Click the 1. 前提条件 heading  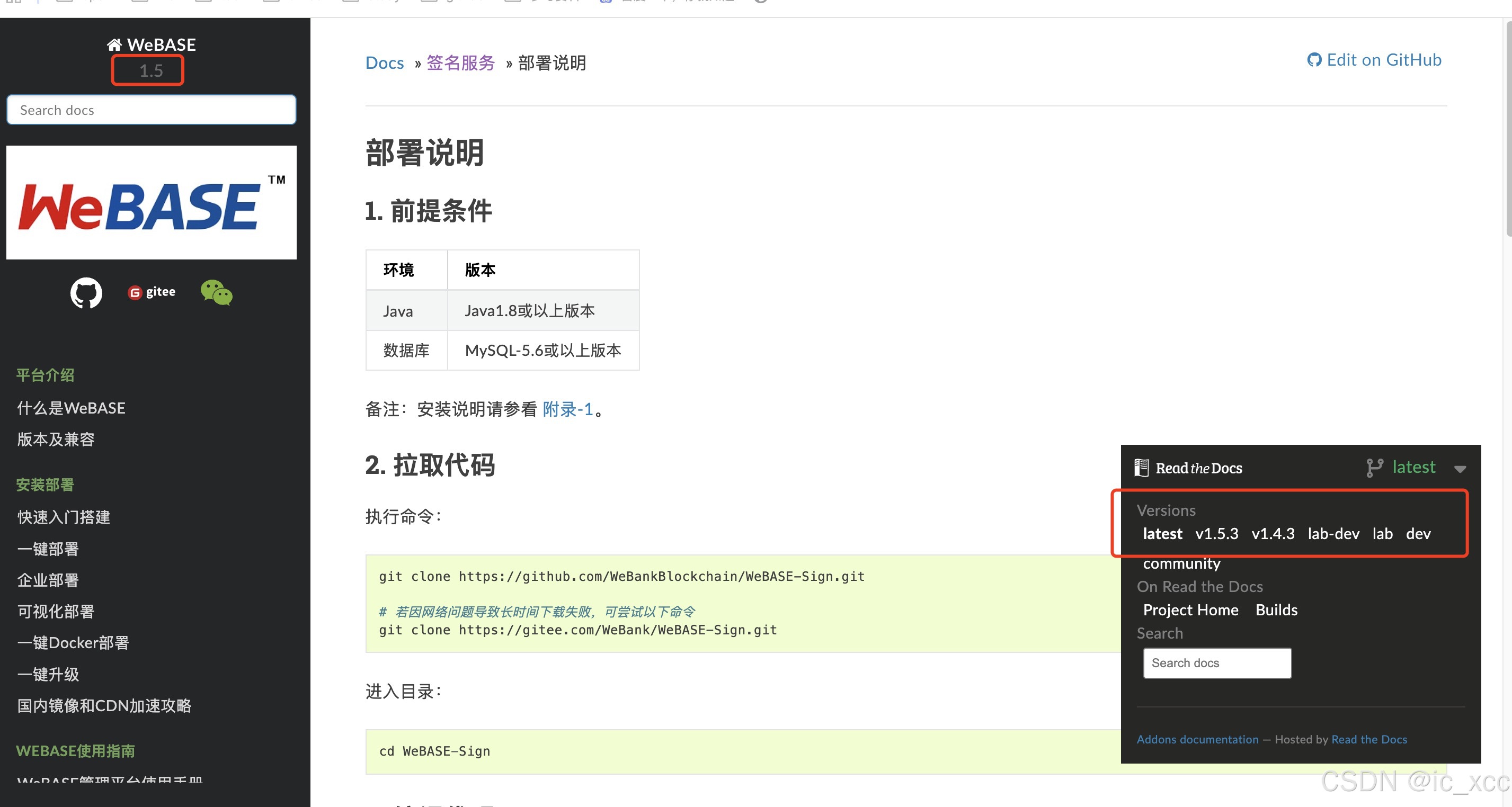(429, 211)
